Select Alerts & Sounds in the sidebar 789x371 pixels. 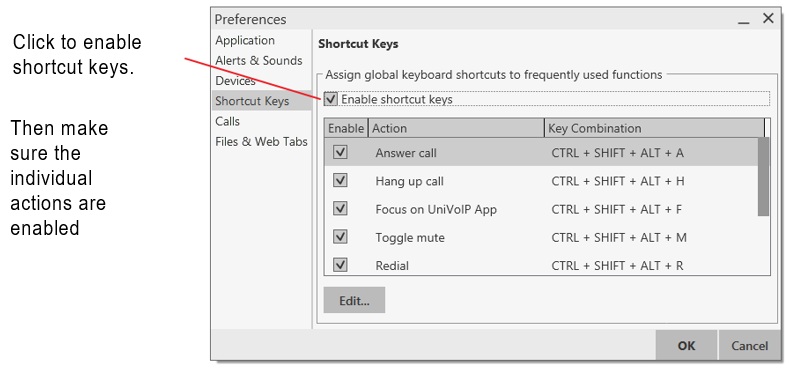tap(259, 60)
